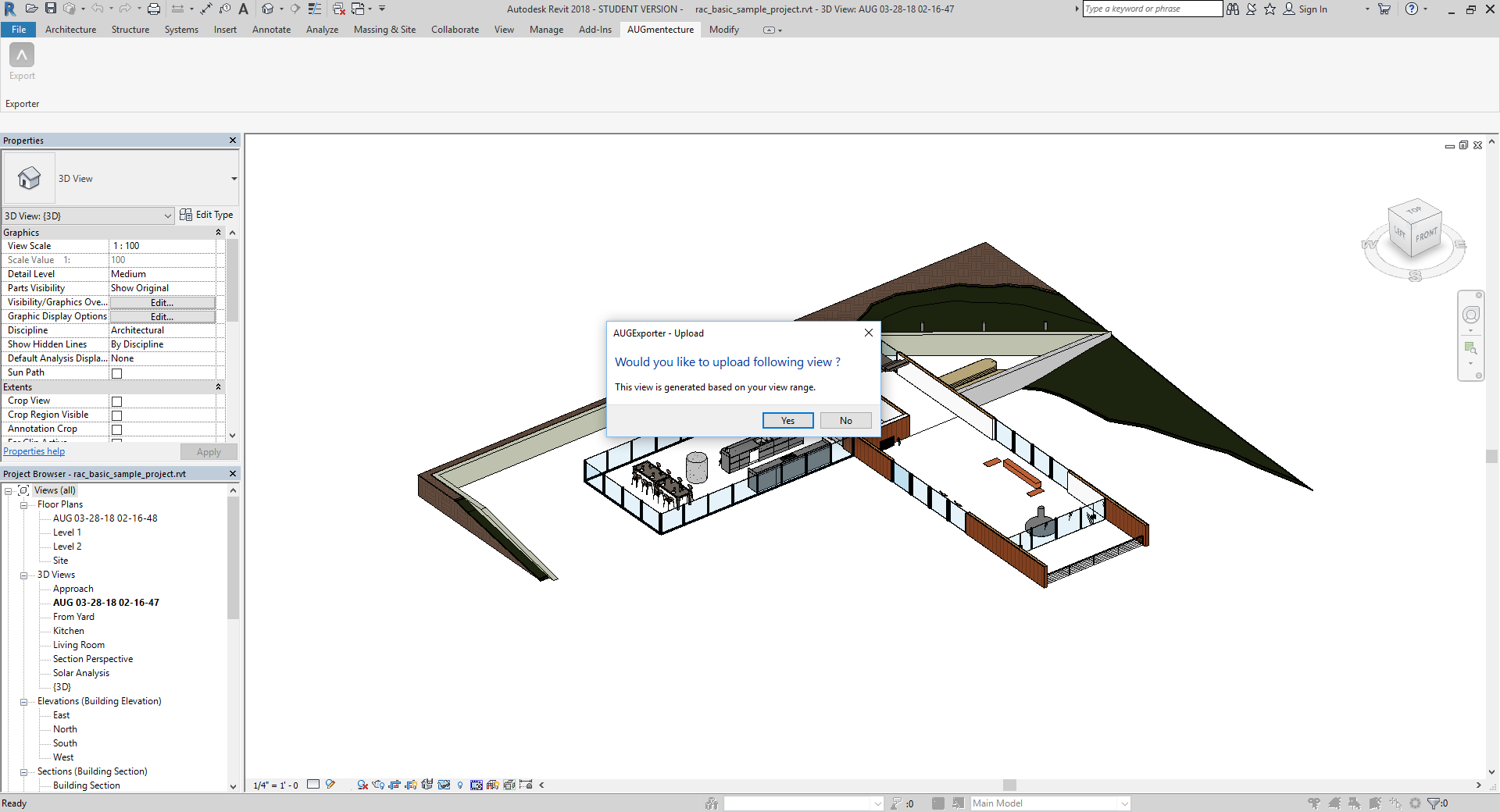Click the selection filter funnel icon in status bar
1500x812 pixels.
click(x=1434, y=803)
